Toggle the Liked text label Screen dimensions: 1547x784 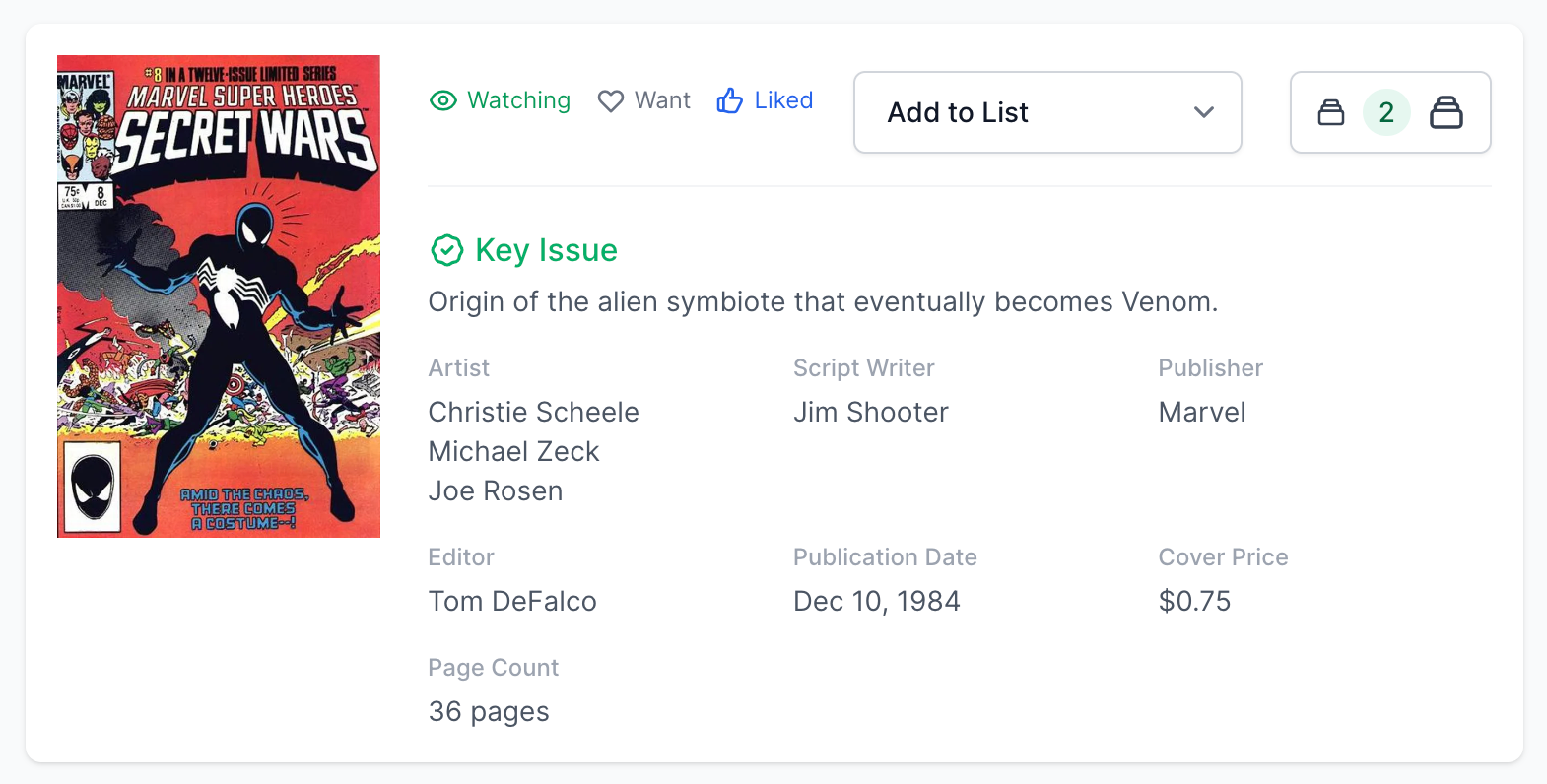(783, 100)
